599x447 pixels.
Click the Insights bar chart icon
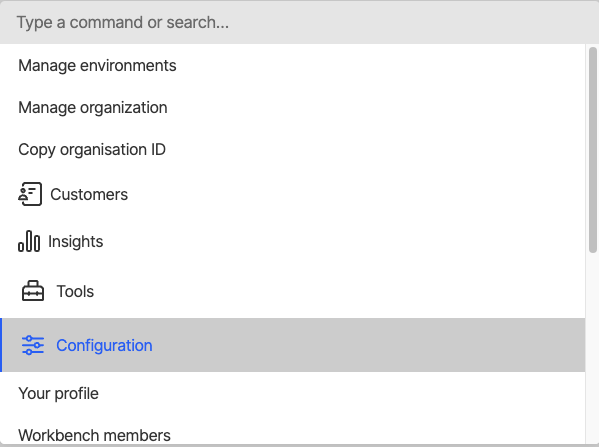pos(29,241)
